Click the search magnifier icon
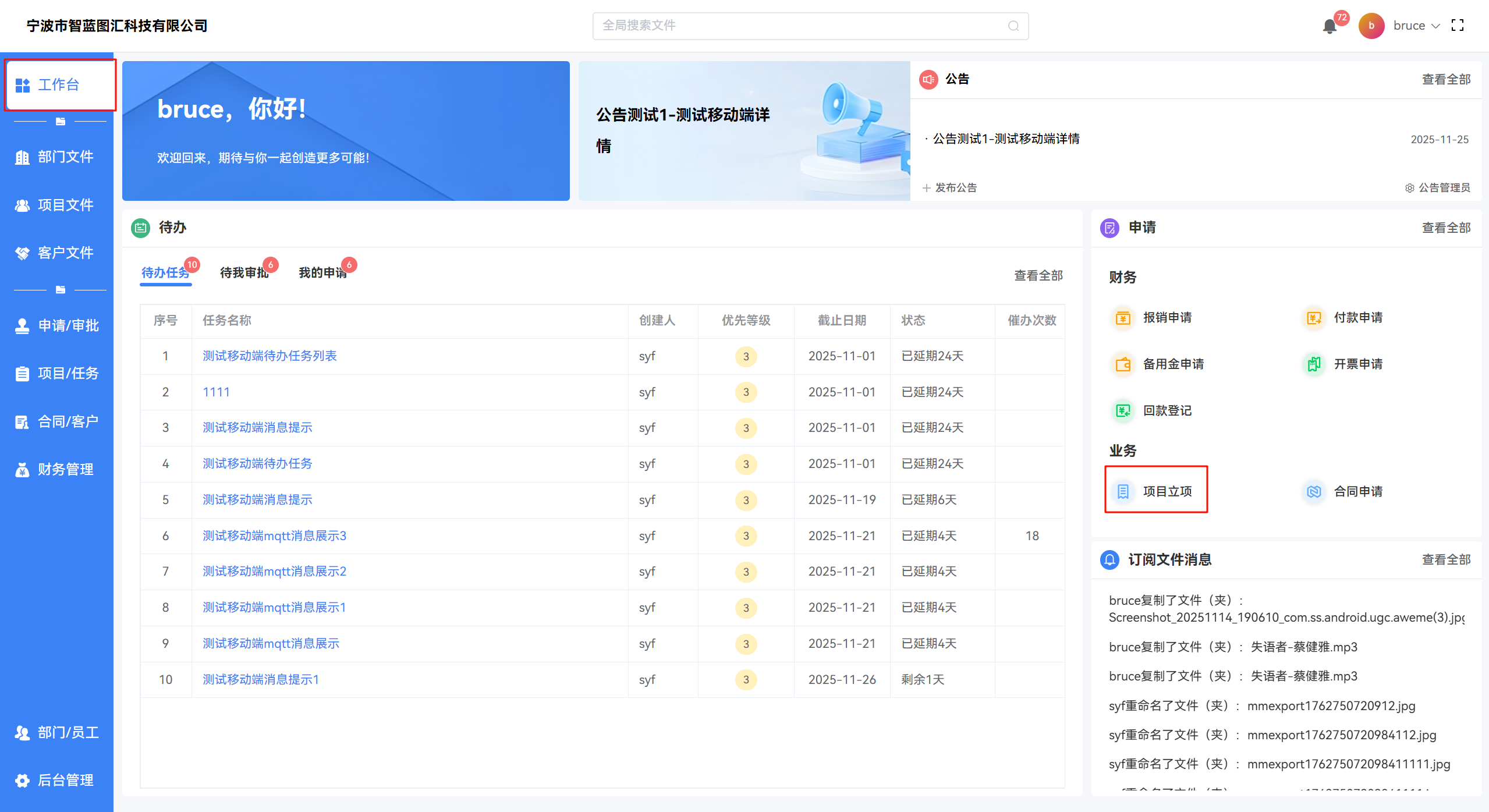The width and height of the screenshot is (1489, 812). 1013,26
